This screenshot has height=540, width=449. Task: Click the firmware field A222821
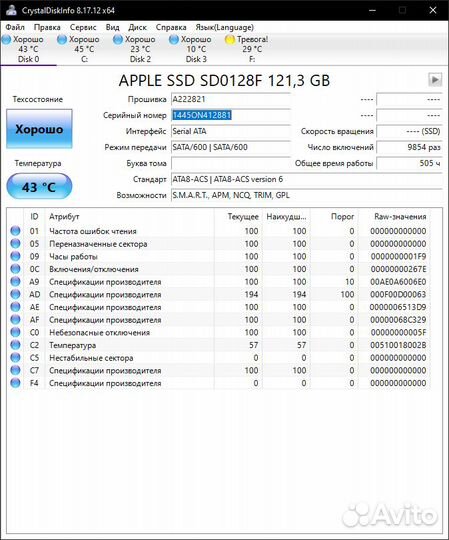coord(231,99)
